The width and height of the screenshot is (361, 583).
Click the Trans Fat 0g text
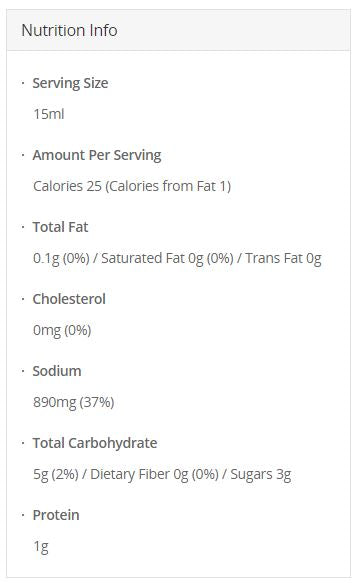click(283, 258)
